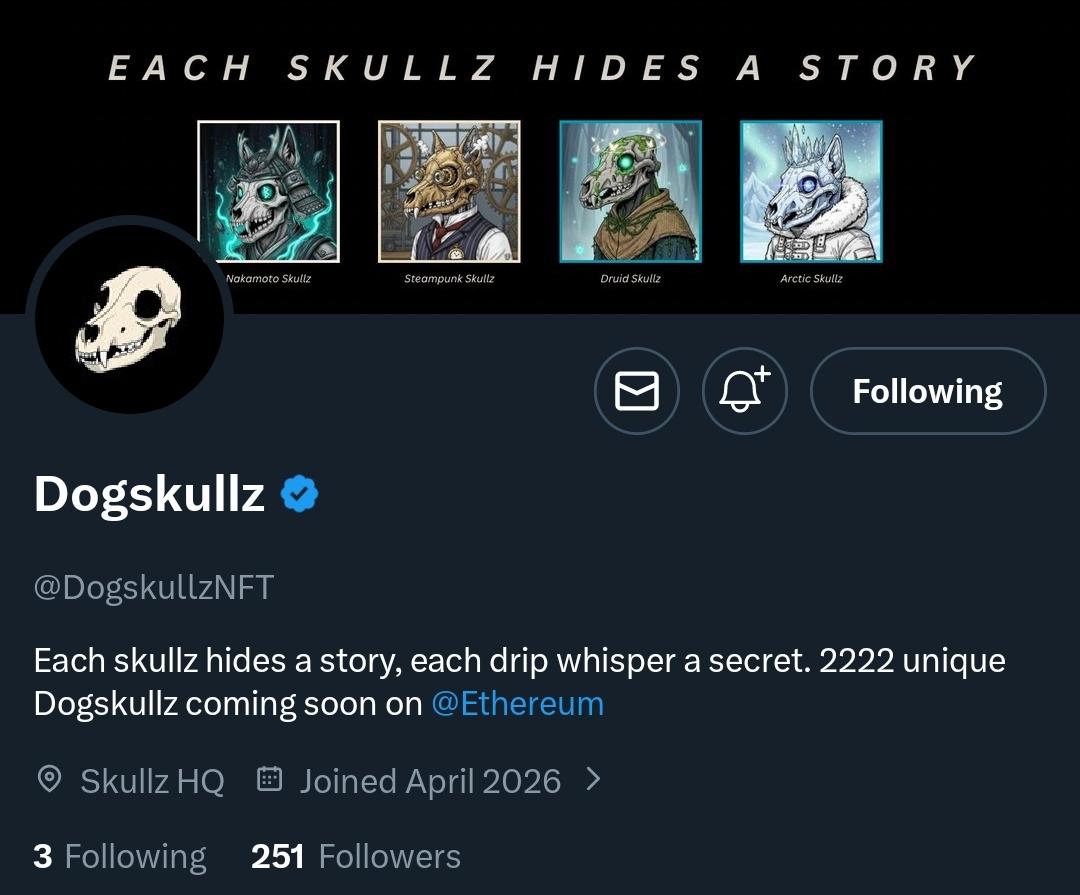Click the Skullz HQ location text
Screen dimensions: 1080x895
click(x=152, y=780)
